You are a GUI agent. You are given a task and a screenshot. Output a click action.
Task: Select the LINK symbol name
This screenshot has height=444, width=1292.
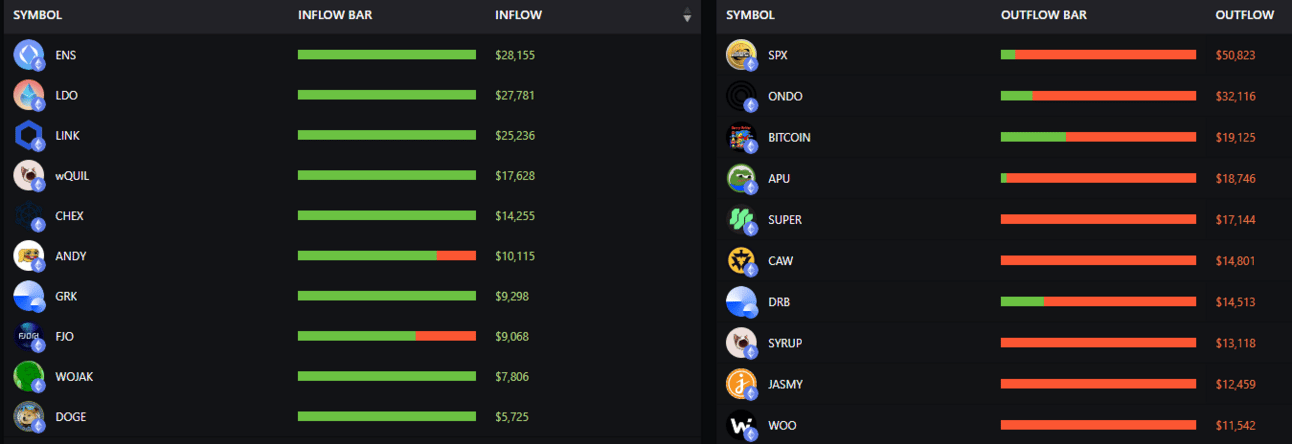pyautogui.click(x=68, y=135)
